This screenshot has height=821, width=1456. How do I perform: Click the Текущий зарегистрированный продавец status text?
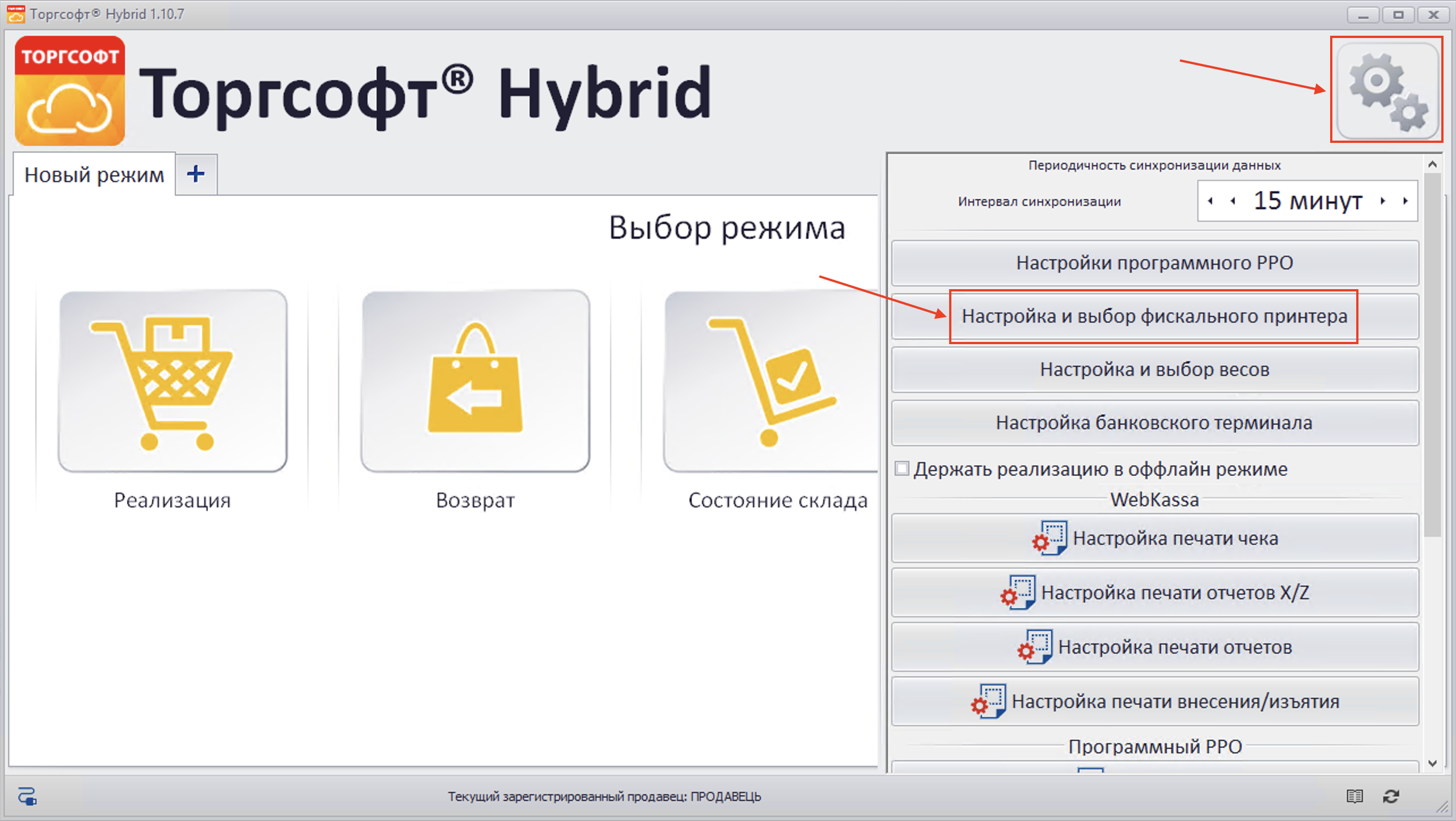pos(604,797)
